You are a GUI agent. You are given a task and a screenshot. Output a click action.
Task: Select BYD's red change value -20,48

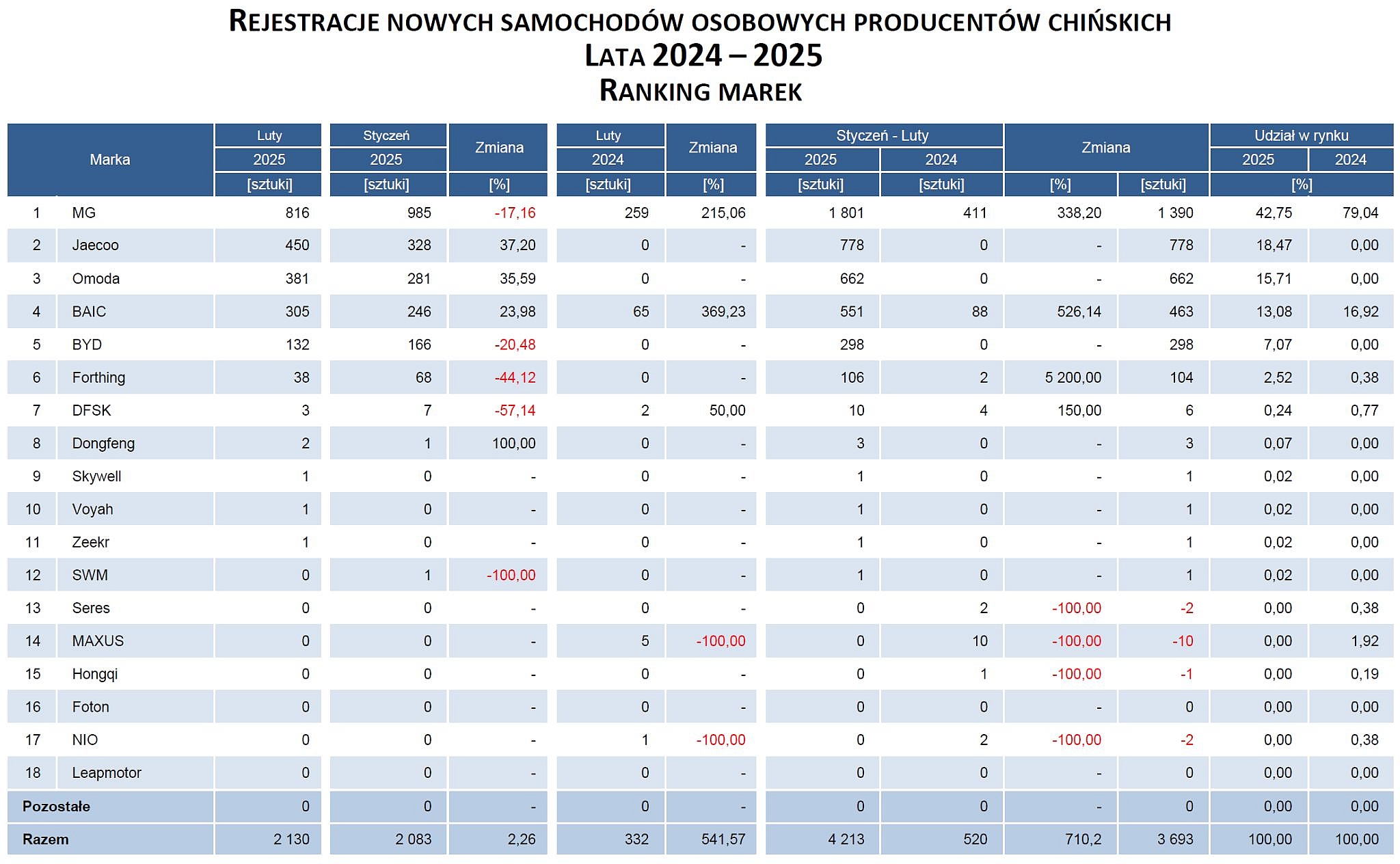(515, 345)
